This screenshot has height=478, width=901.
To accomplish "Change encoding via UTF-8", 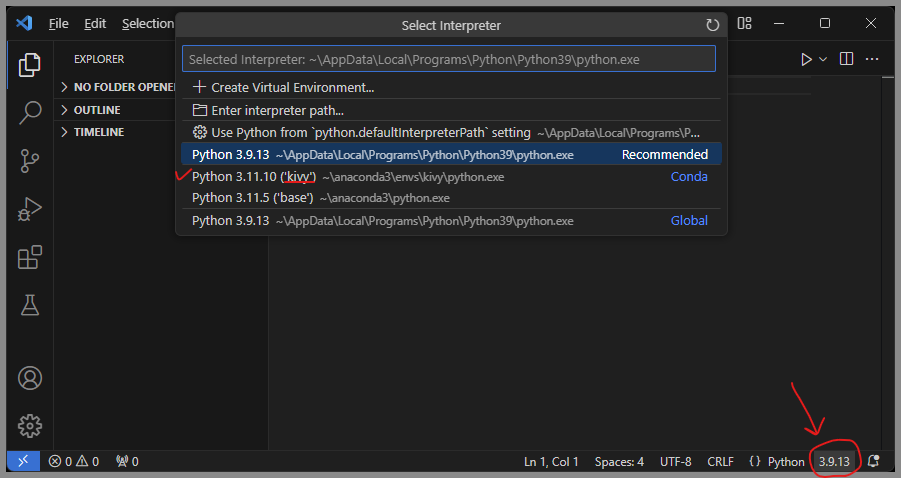I will pyautogui.click(x=675, y=462).
